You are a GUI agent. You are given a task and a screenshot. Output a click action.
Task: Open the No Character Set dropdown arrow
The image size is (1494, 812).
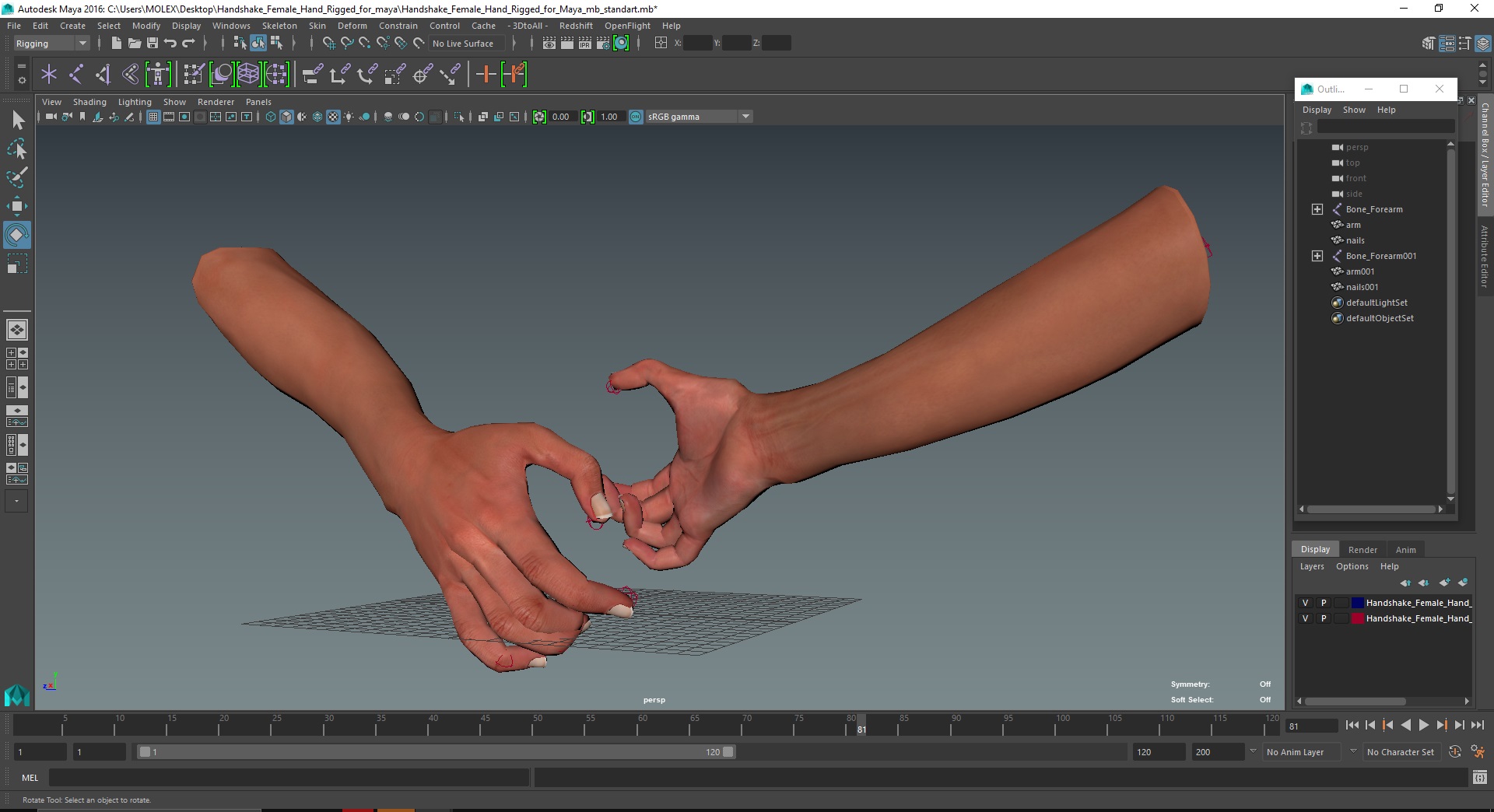pos(1353,751)
